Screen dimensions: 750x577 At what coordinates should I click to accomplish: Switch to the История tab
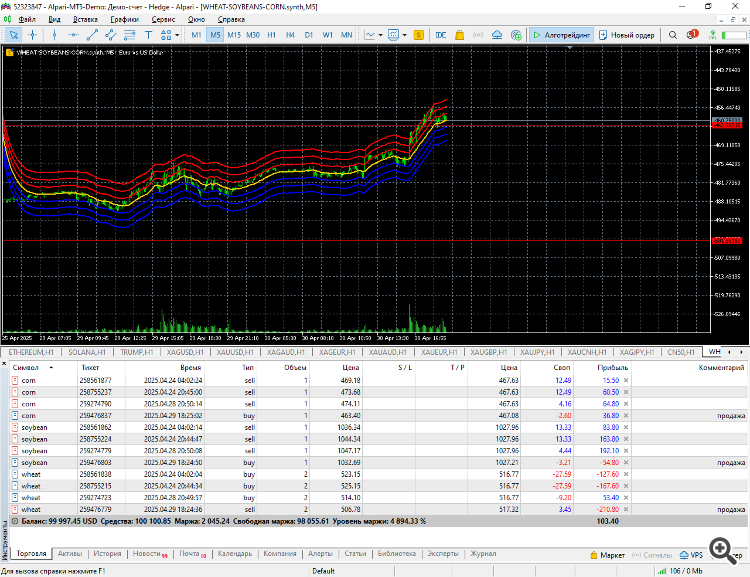(x=108, y=553)
